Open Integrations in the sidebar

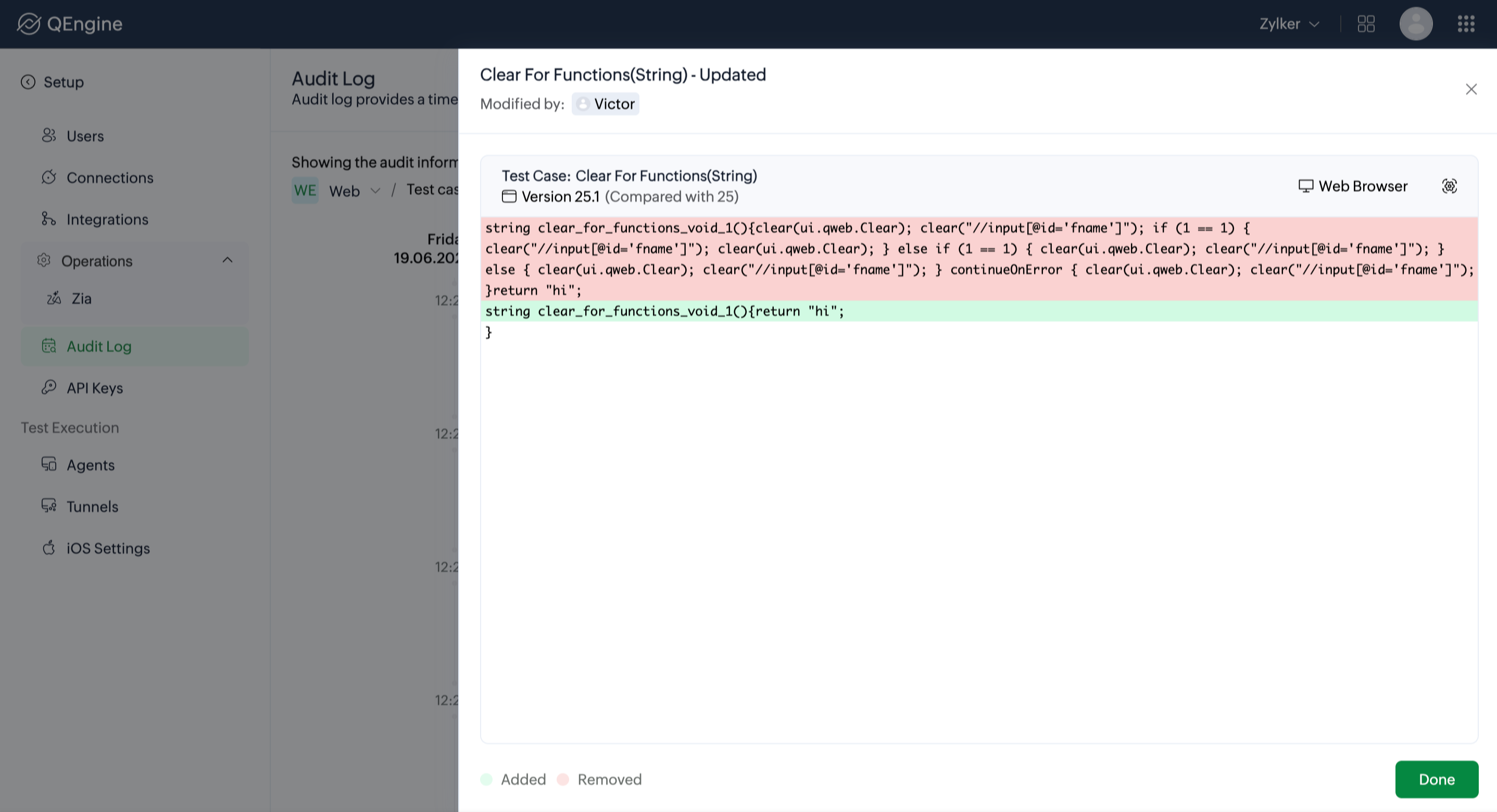[107, 220]
